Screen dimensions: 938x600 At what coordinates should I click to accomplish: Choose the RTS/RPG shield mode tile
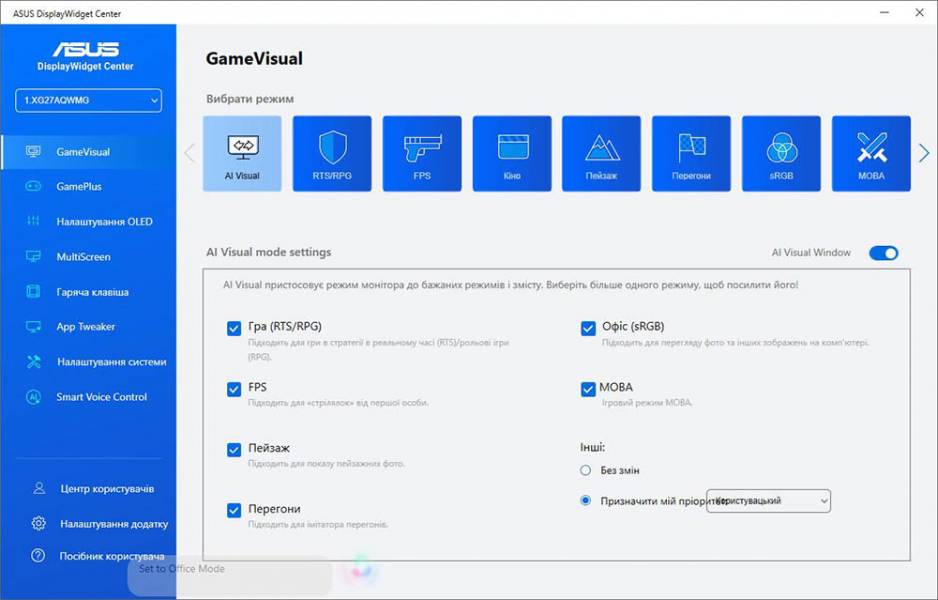pos(332,153)
